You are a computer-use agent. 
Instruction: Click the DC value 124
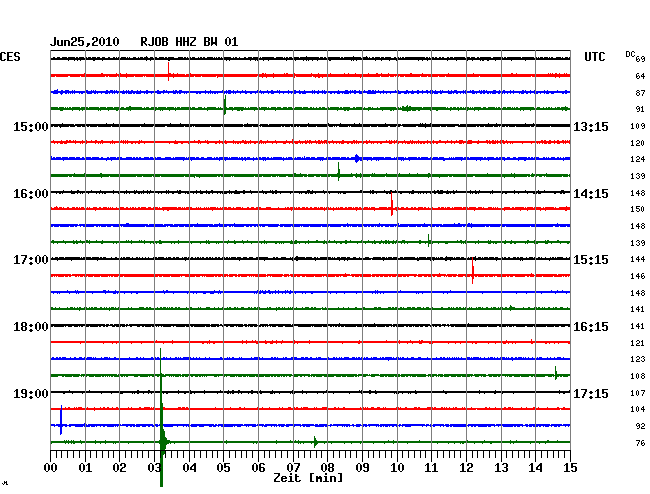(638, 159)
